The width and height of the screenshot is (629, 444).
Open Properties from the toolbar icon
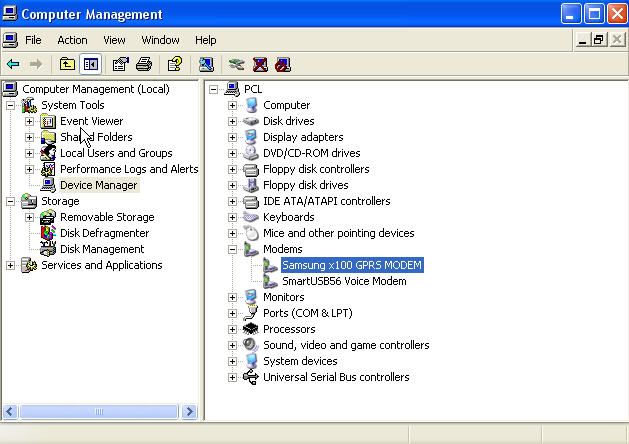point(120,64)
